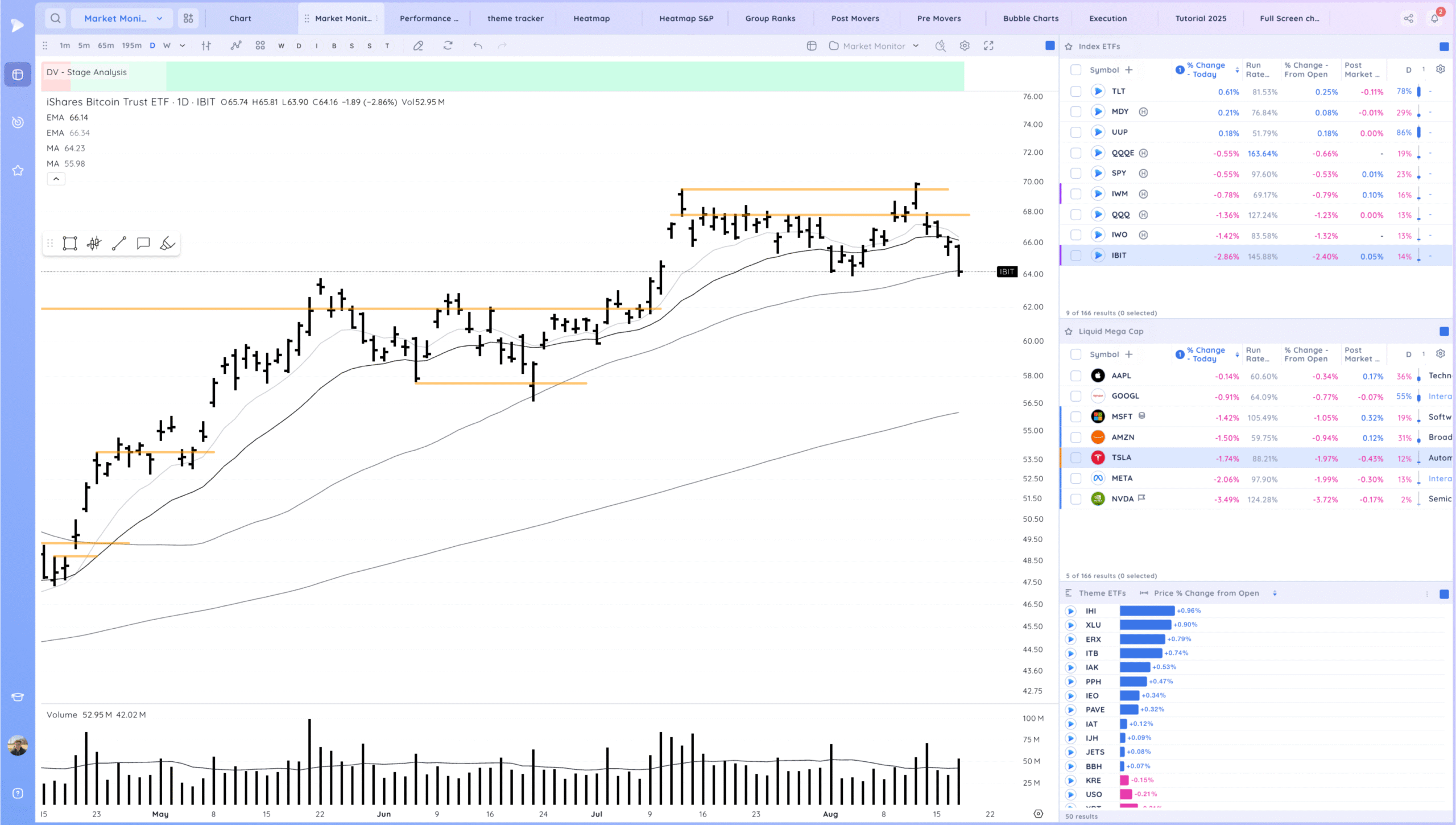Open Theme ETFs sort direction dropdown
Viewport: 1456px width, 825px height.
1275,593
